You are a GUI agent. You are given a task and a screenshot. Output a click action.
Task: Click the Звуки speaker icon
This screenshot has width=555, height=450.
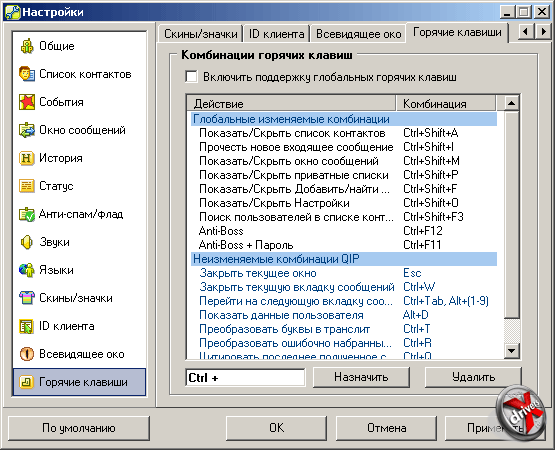[x=27, y=242]
